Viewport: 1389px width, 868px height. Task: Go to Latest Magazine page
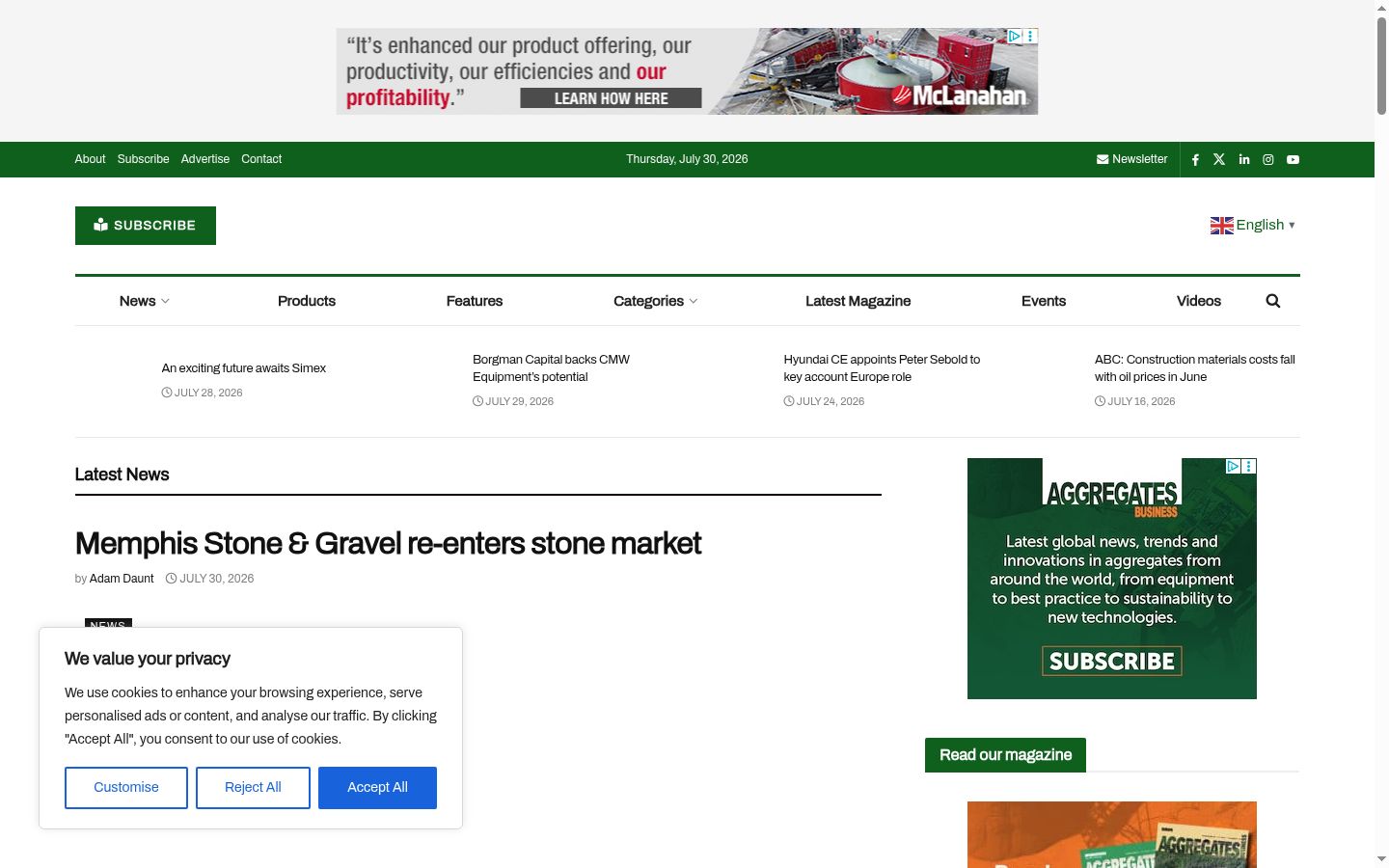click(858, 301)
